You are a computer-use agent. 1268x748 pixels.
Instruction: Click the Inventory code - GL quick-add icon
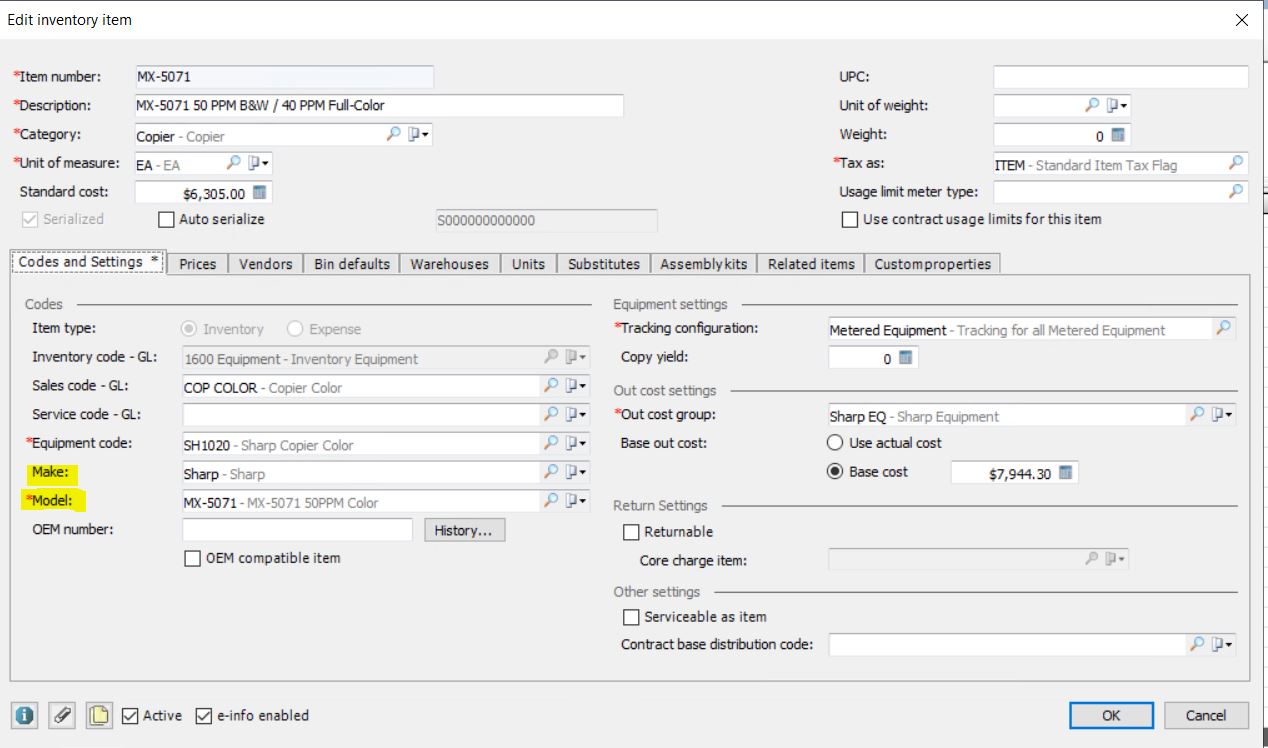tap(576, 357)
